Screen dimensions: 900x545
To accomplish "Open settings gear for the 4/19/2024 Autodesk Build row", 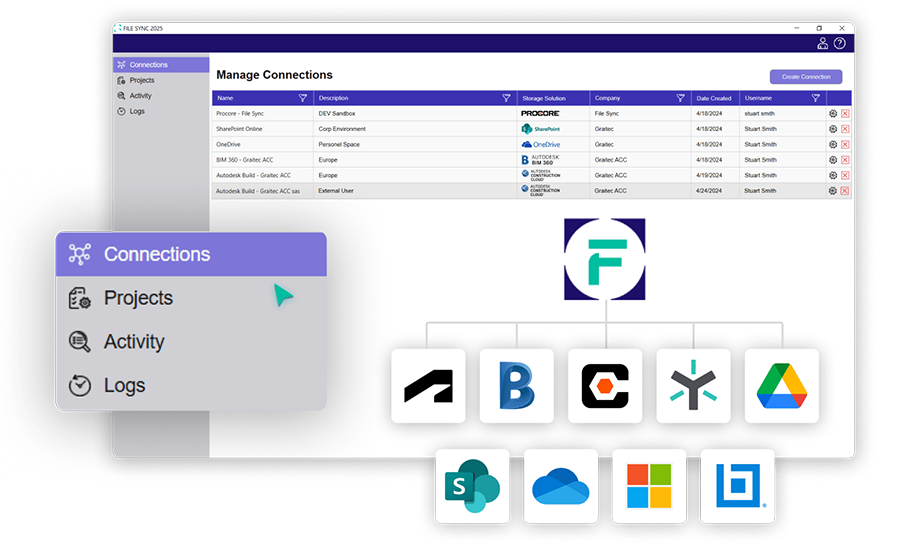I will pos(833,176).
